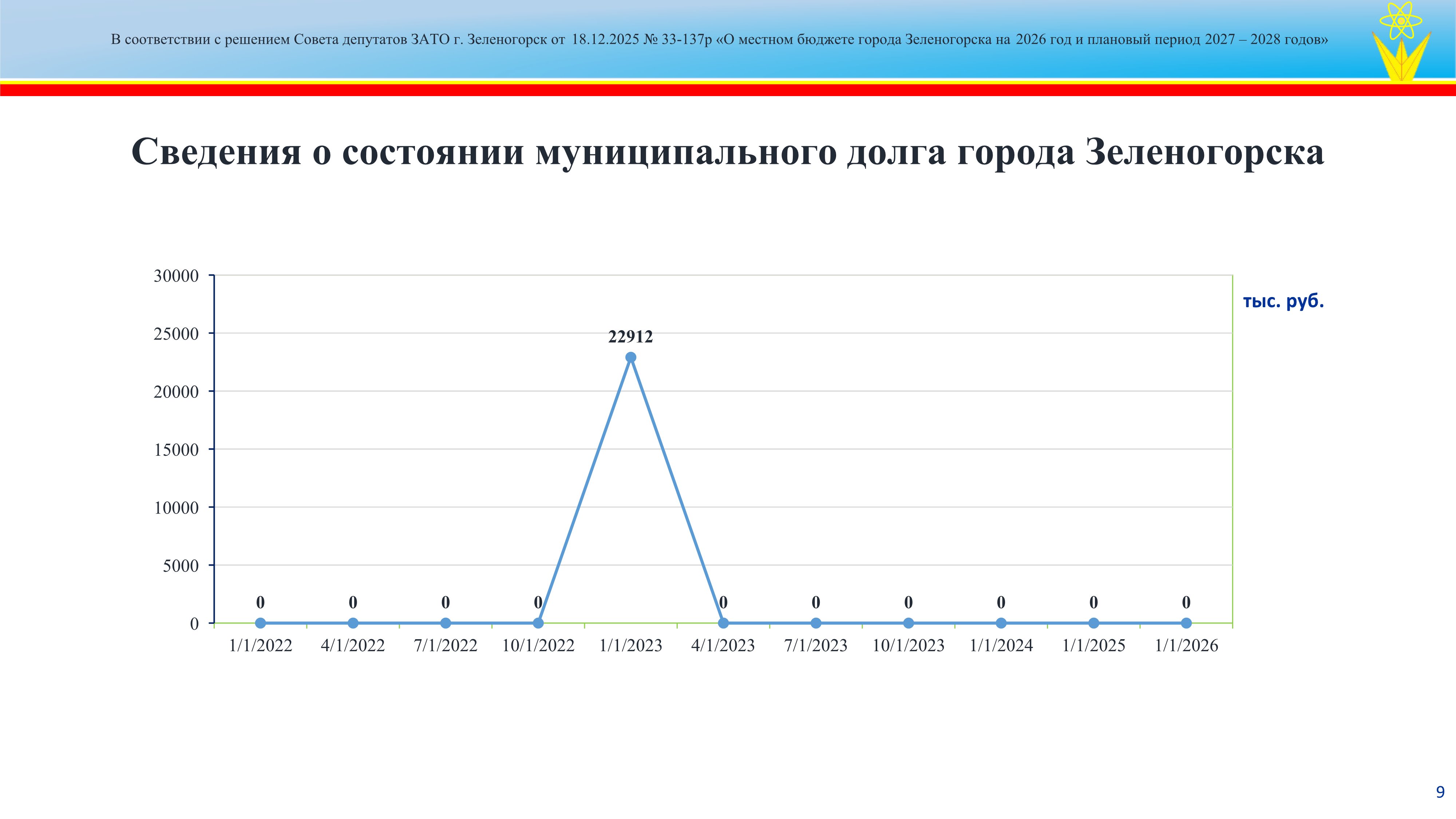Click the 15000 y-axis value label
This screenshot has width=1456, height=819.
pos(176,450)
